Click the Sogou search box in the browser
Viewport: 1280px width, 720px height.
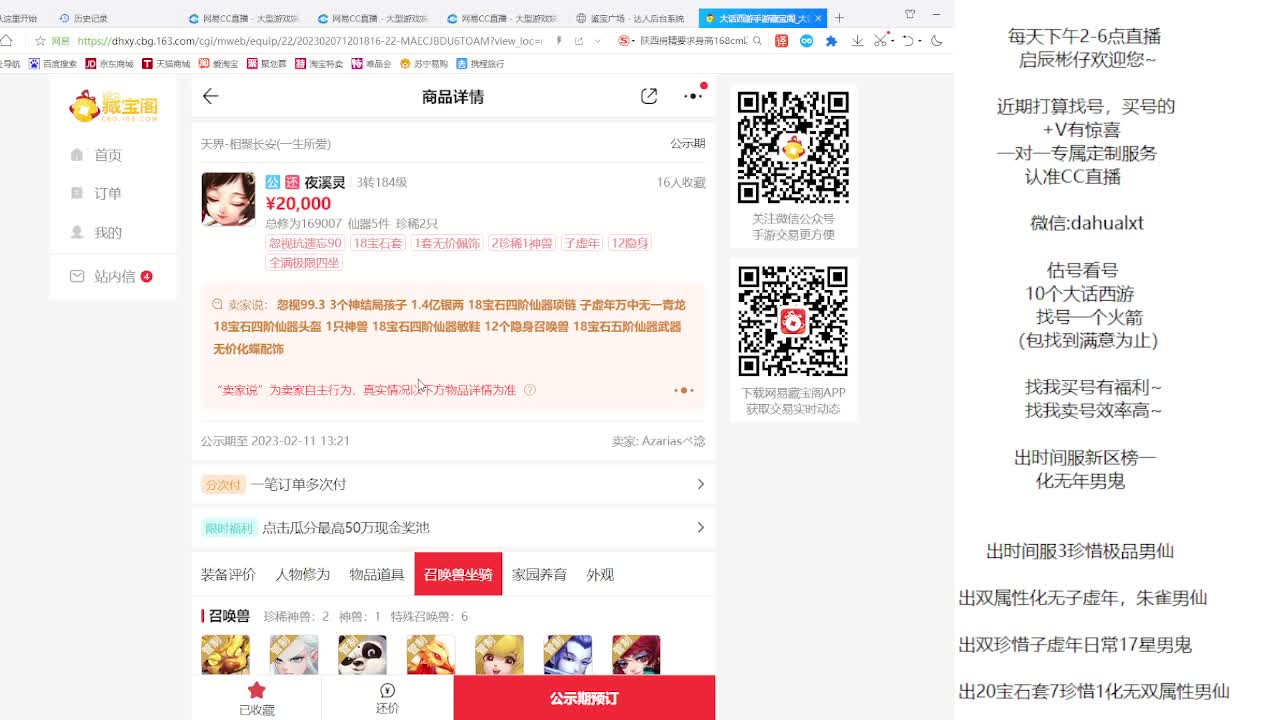click(693, 41)
